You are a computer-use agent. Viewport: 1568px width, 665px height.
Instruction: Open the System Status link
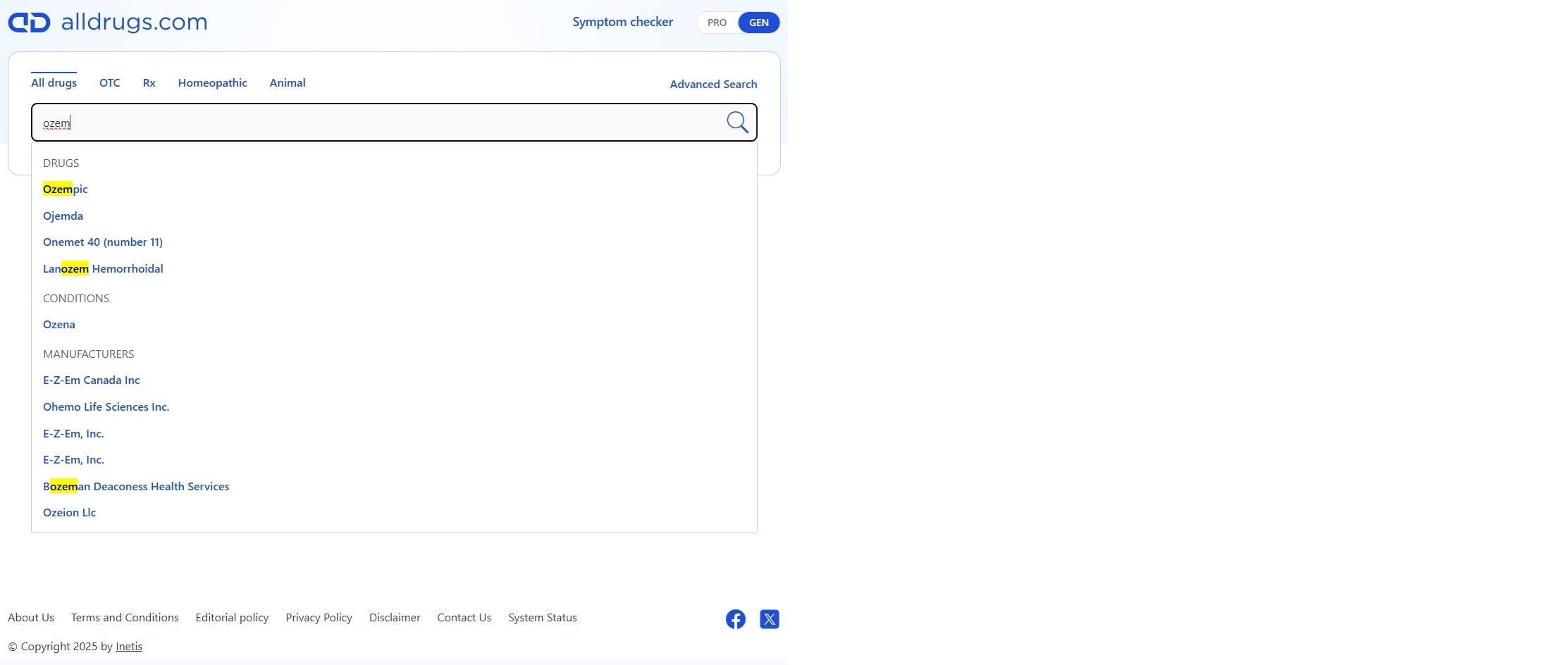pos(543,617)
